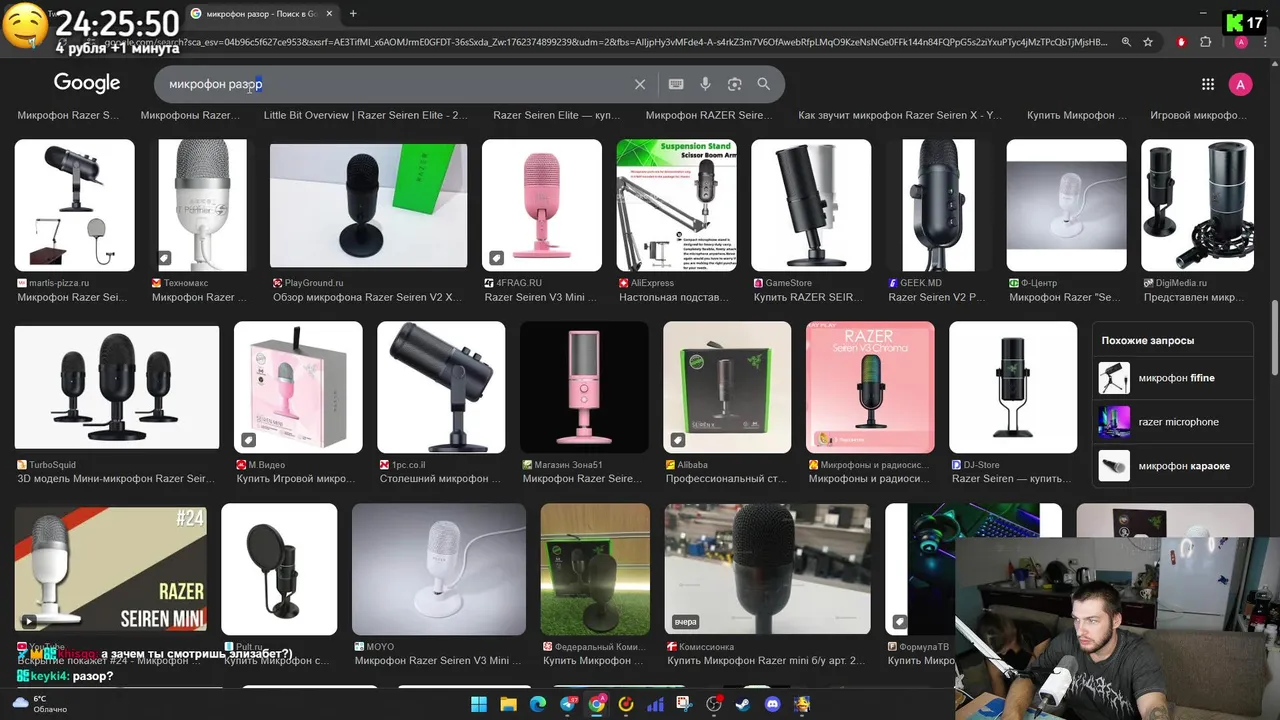Viewport: 1280px width, 720px height.
Task: Open the weather widget showing 6°C
Action: pyautogui.click(x=38, y=704)
